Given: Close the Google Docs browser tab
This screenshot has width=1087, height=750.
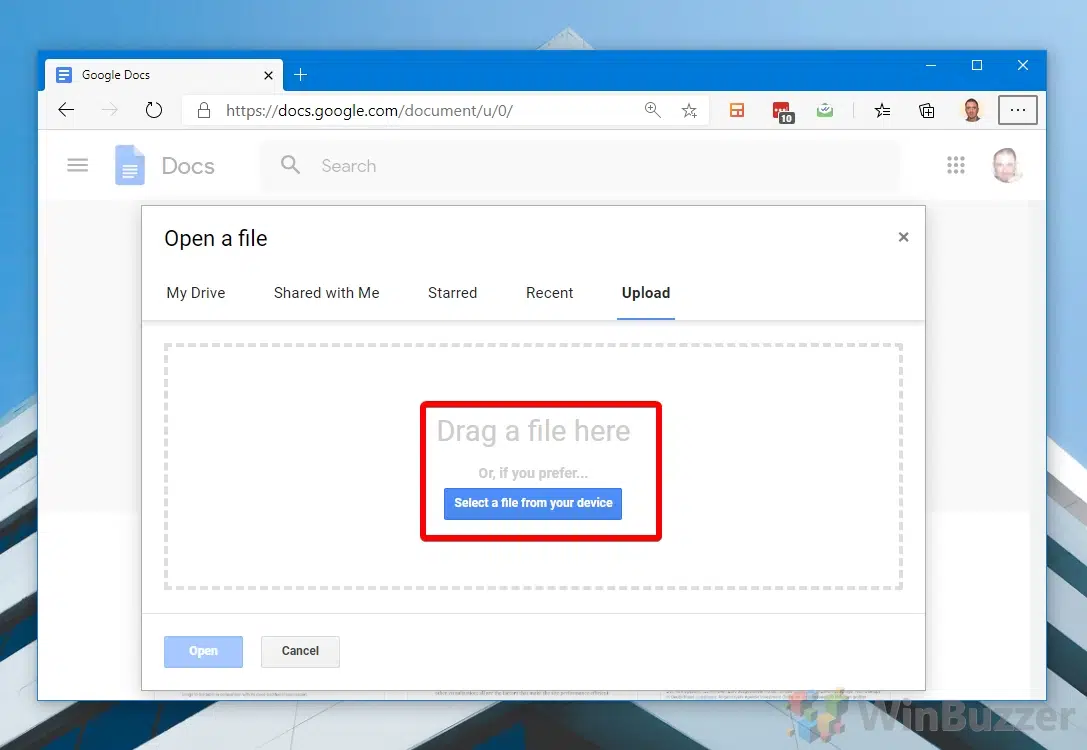Looking at the screenshot, I should point(268,75).
